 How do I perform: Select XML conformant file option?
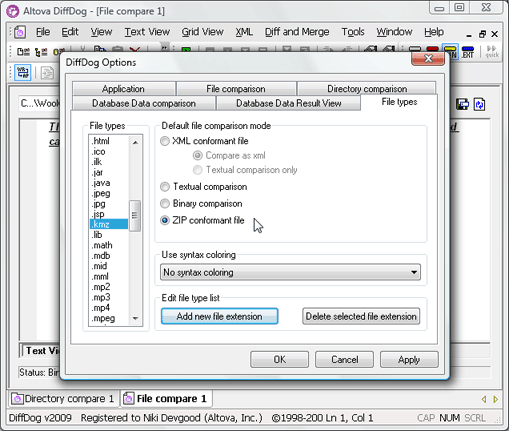[204, 141]
